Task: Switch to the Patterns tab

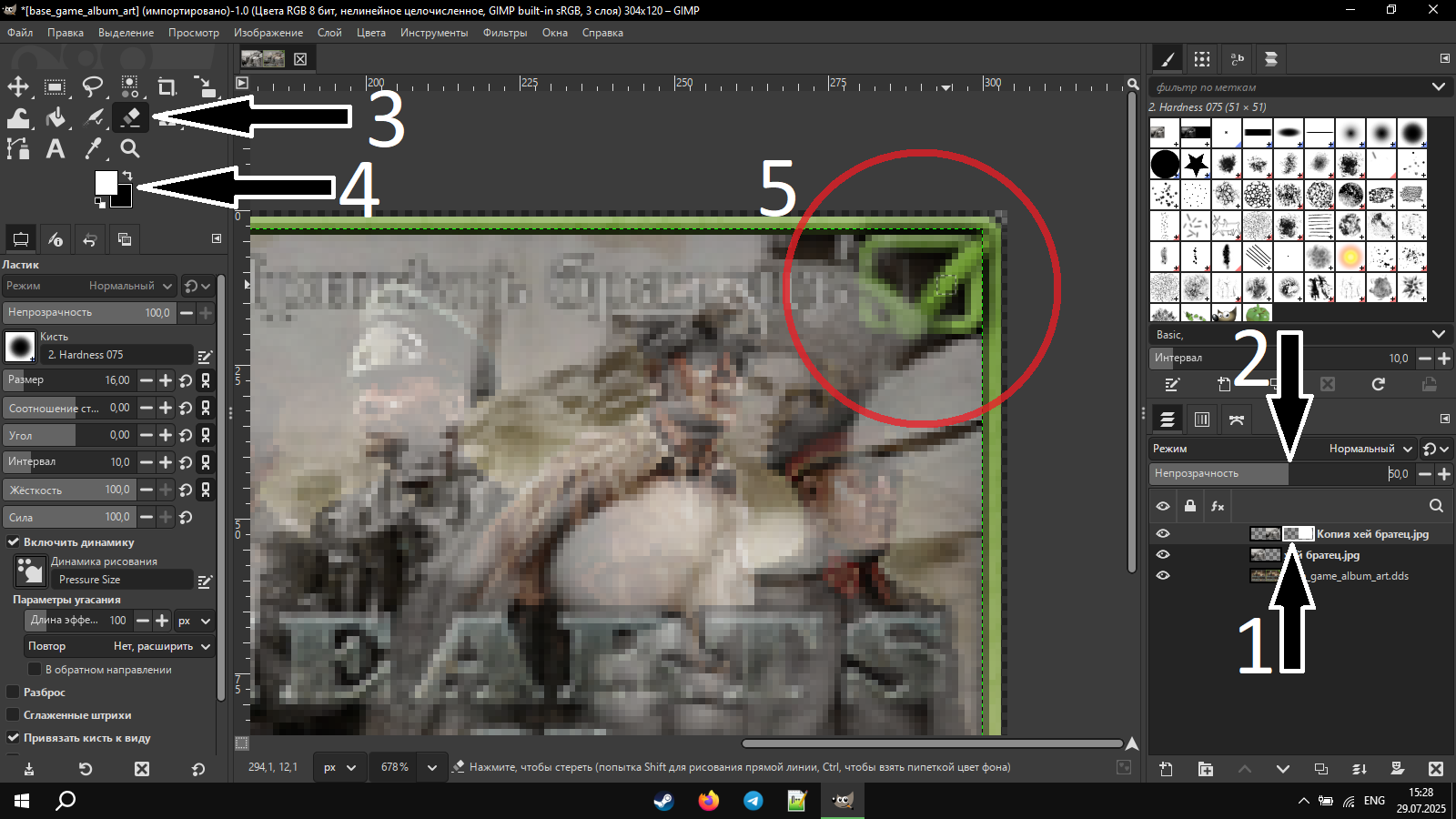Action: click(1202, 59)
